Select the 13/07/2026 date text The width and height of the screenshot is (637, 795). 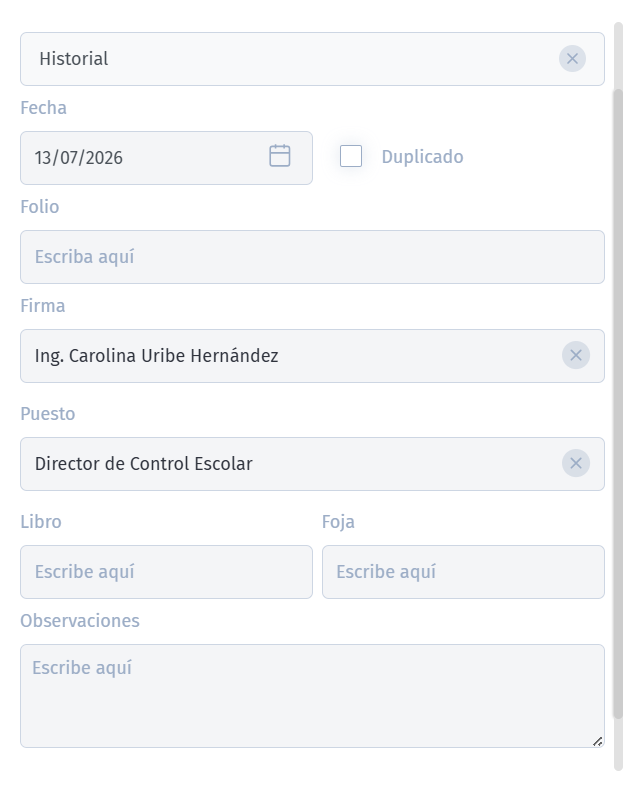pos(79,158)
